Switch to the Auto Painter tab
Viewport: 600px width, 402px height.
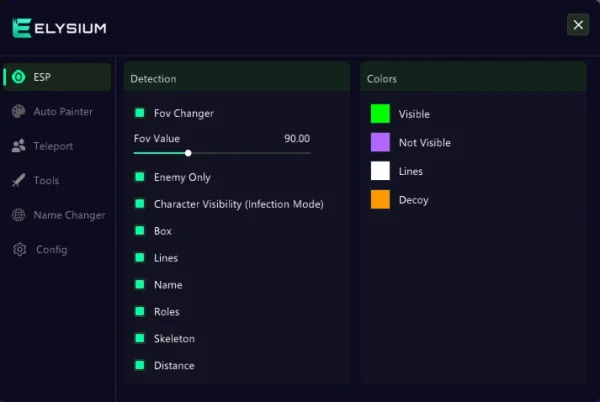coord(57,112)
